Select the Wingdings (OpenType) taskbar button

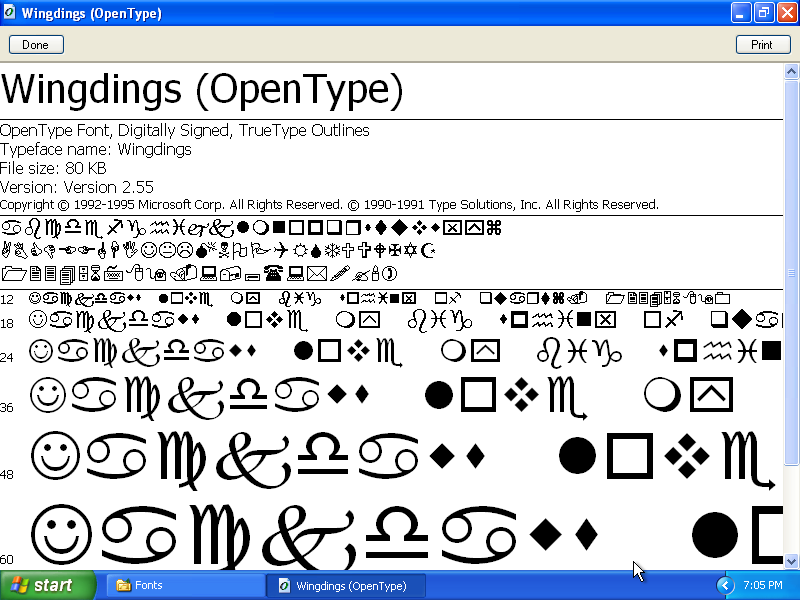tap(346, 586)
